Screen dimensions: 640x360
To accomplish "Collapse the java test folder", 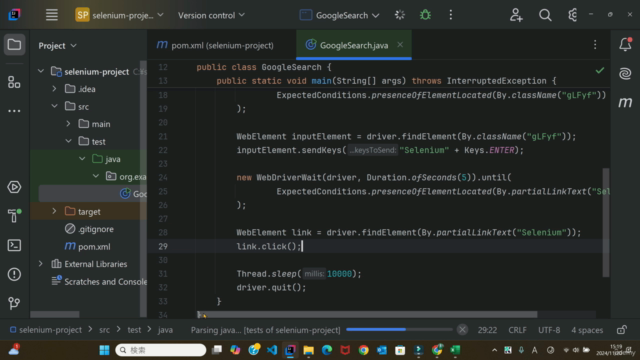I will 82,159.
